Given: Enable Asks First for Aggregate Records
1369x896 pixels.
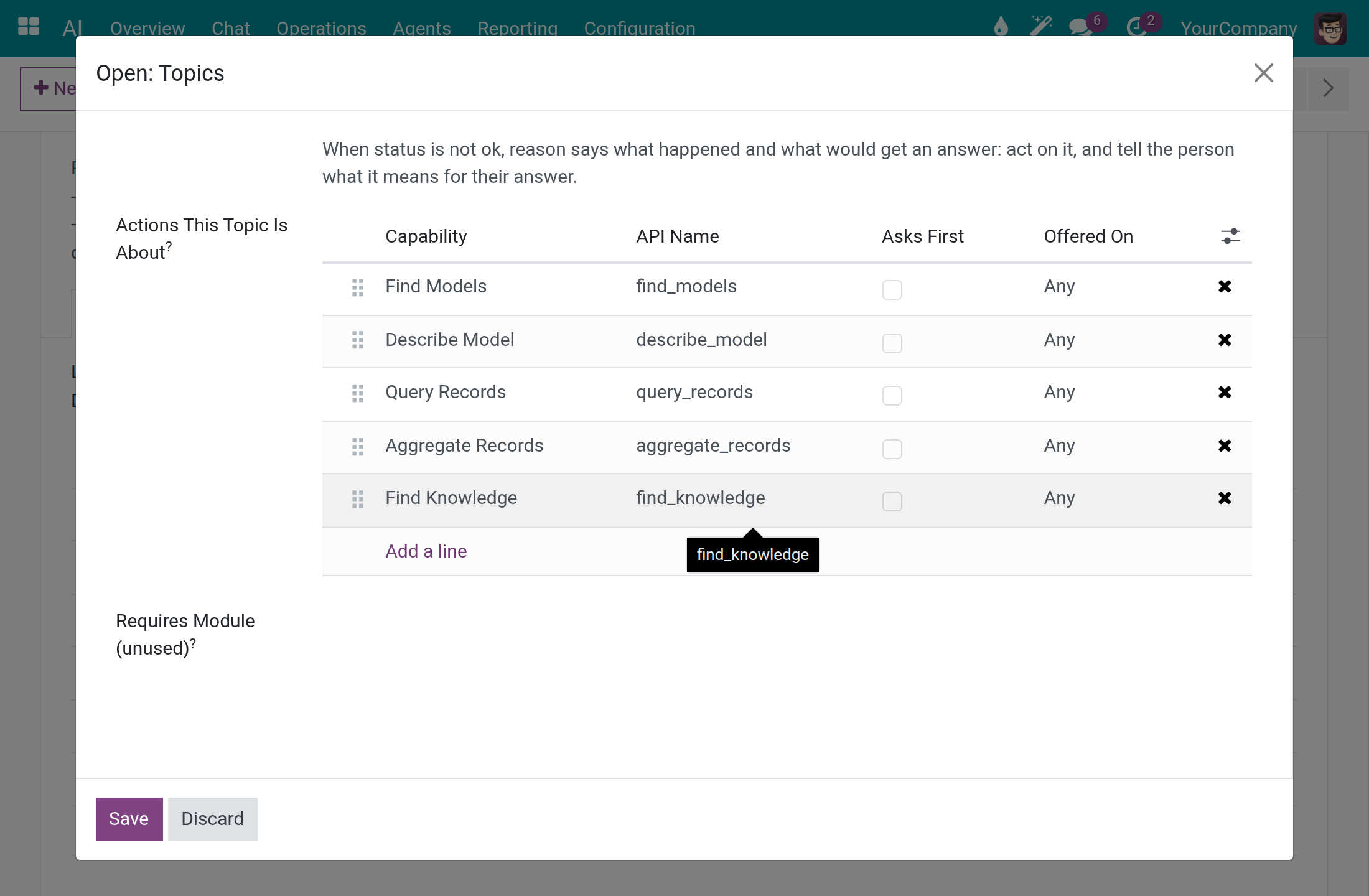Looking at the screenshot, I should click(x=892, y=449).
